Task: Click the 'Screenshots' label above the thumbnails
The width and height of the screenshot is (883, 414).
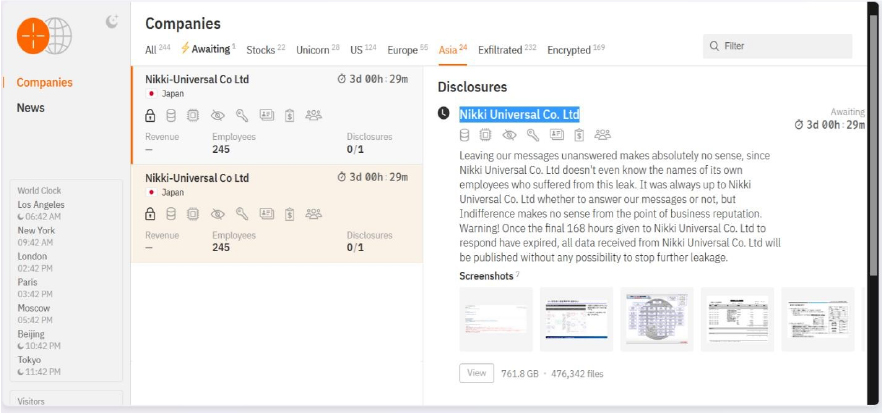Action: pyautogui.click(x=486, y=276)
